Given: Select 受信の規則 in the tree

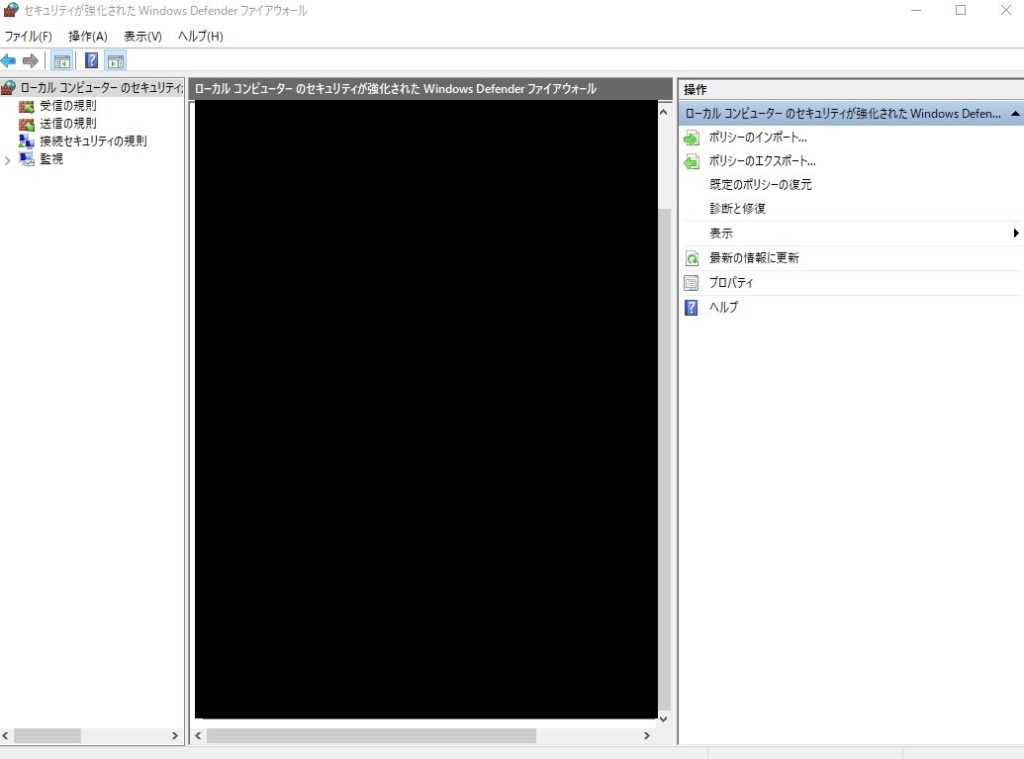Looking at the screenshot, I should (x=68, y=106).
